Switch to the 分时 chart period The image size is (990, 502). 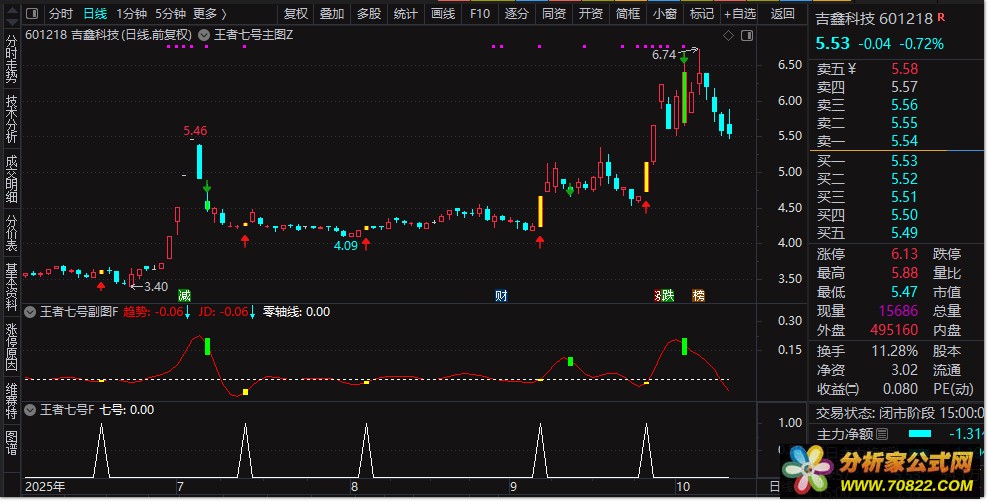click(x=61, y=13)
